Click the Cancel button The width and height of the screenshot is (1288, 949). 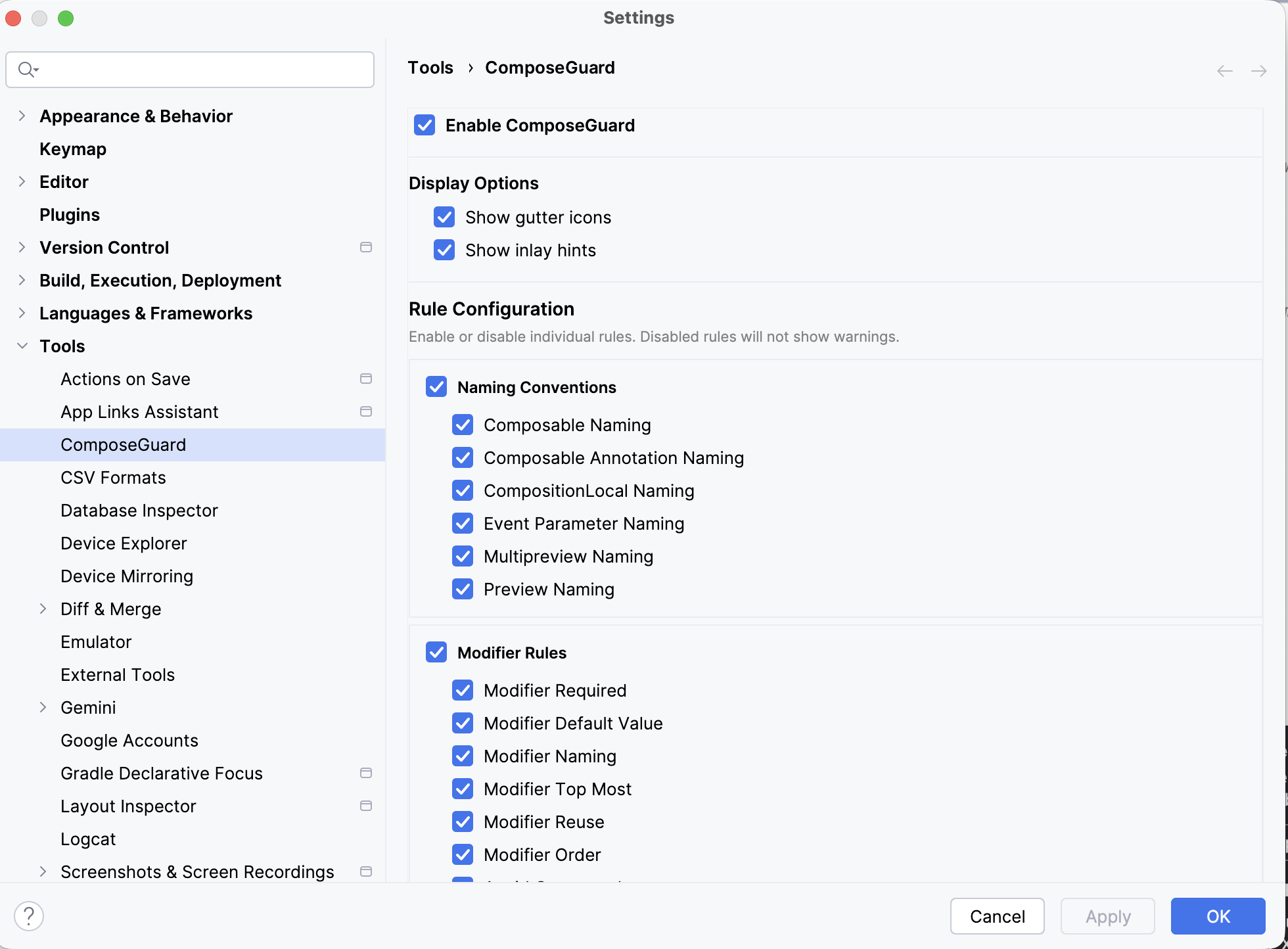click(x=997, y=916)
